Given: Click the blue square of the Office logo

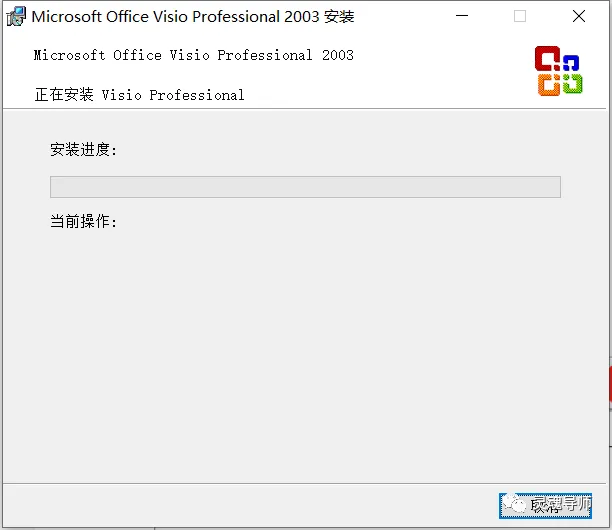Looking at the screenshot, I should pyautogui.click(x=571, y=63).
